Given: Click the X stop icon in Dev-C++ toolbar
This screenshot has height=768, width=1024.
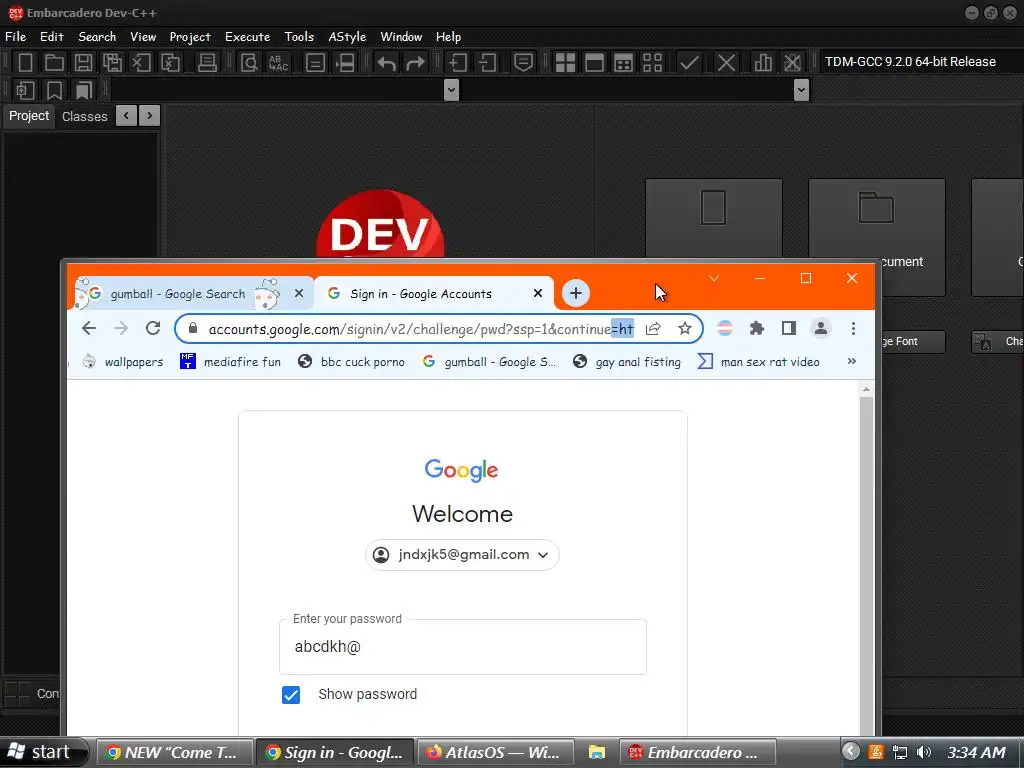Looking at the screenshot, I should point(726,63).
